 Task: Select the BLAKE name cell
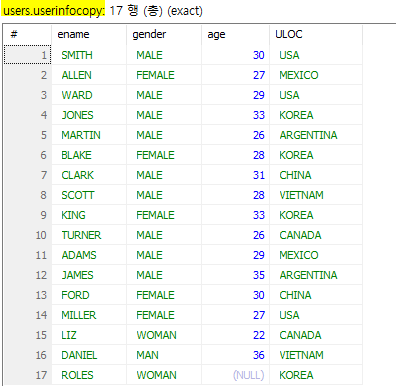pyautogui.click(x=89, y=155)
